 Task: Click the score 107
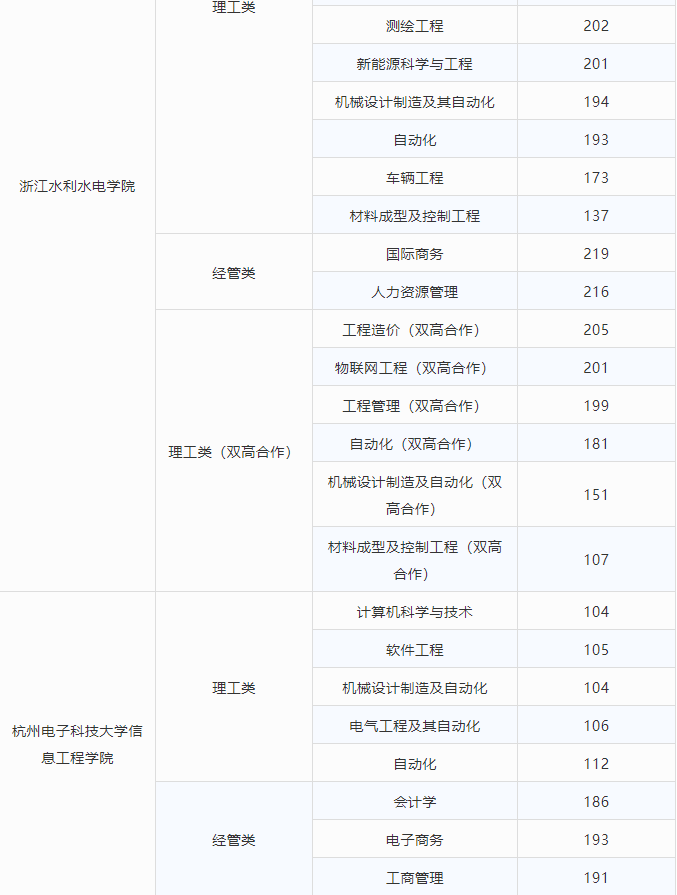pos(596,559)
